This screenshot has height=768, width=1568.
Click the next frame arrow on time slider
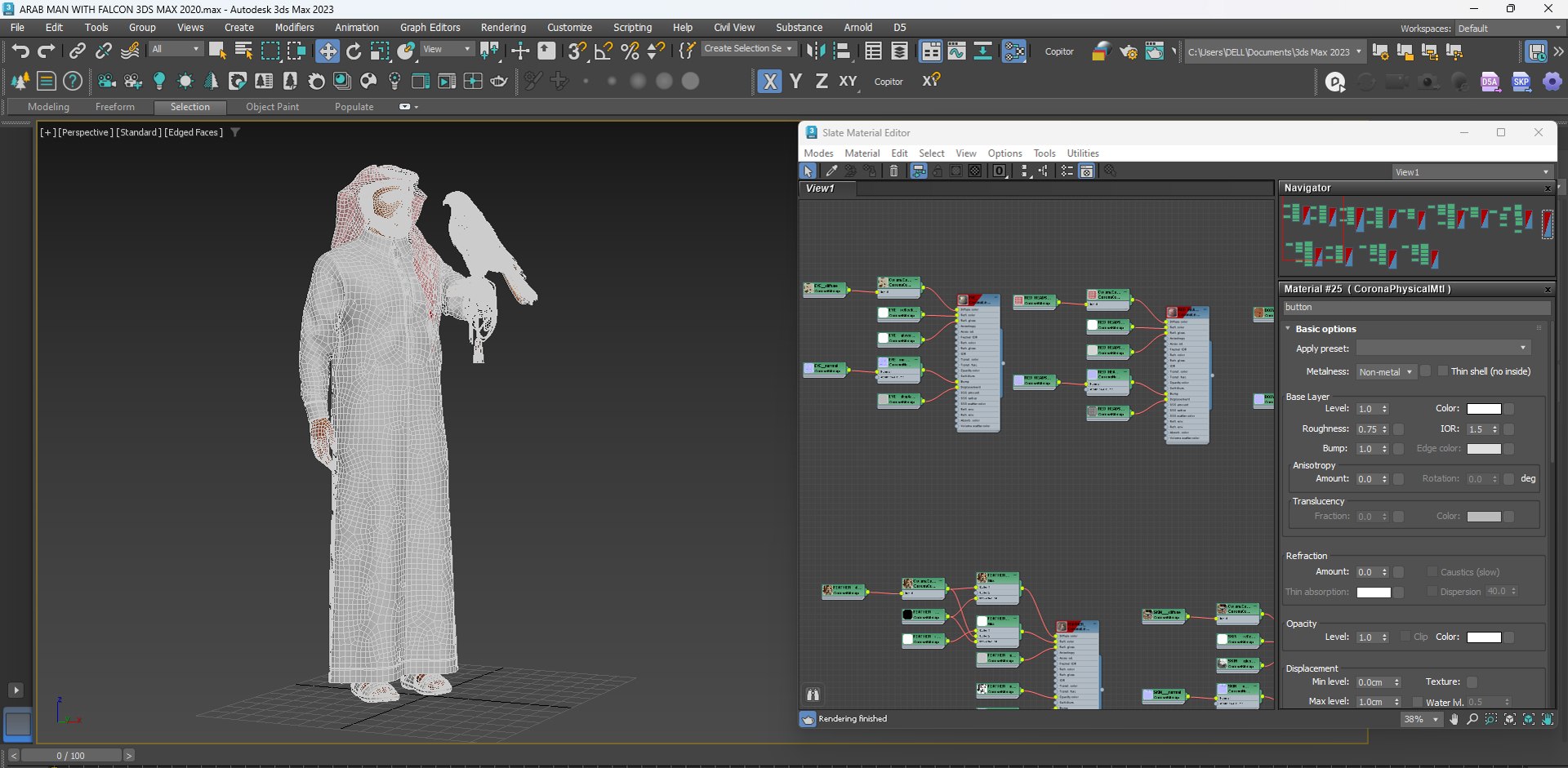click(128, 756)
